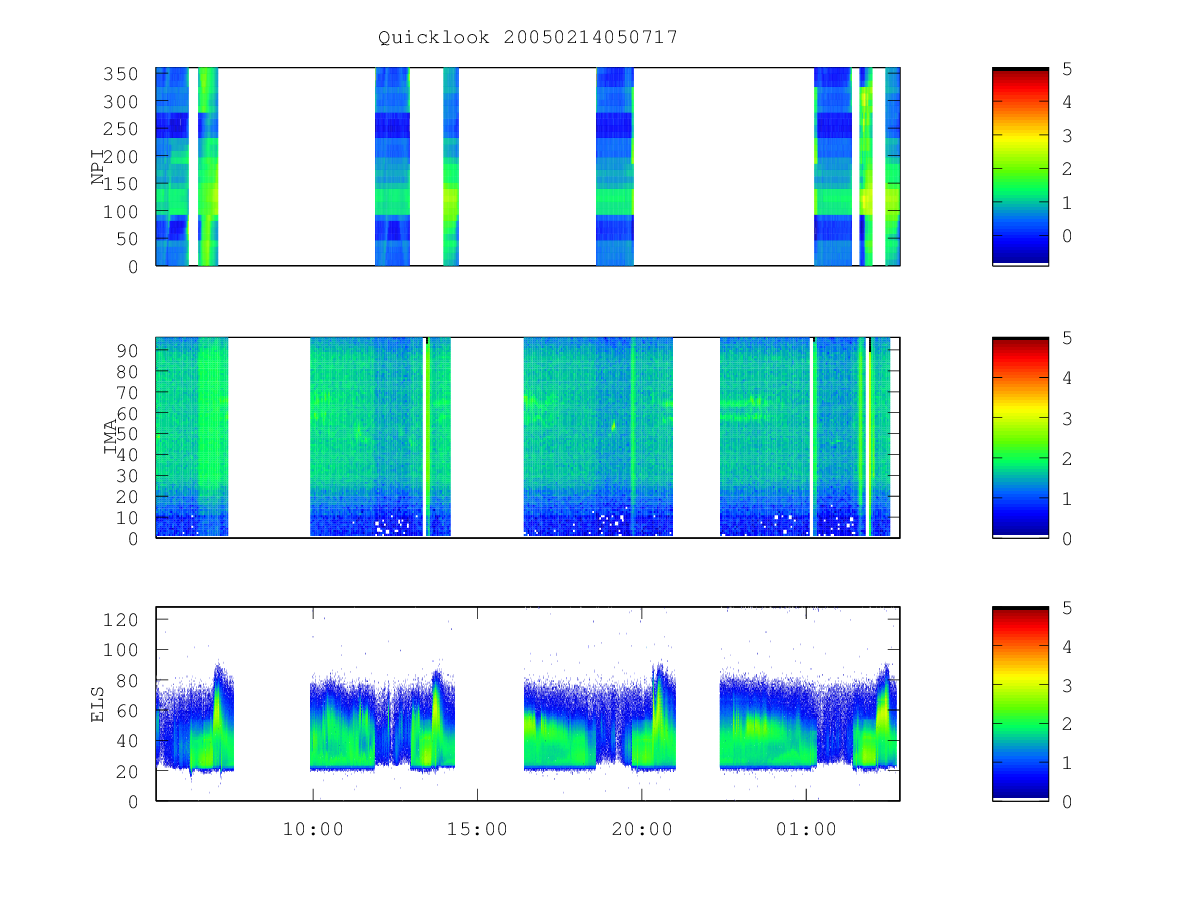
Task: Click the 3 label on NPI color bar
Action: point(1068,135)
